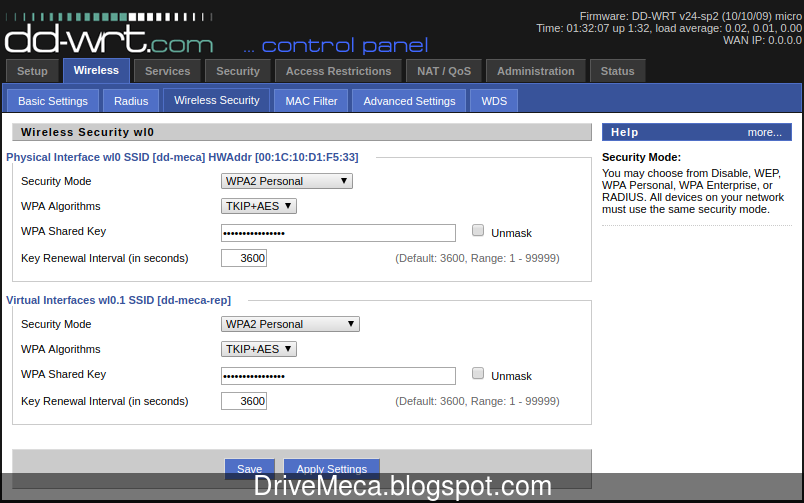
Task: Select the Wireless Security subtab
Action: [x=217, y=100]
